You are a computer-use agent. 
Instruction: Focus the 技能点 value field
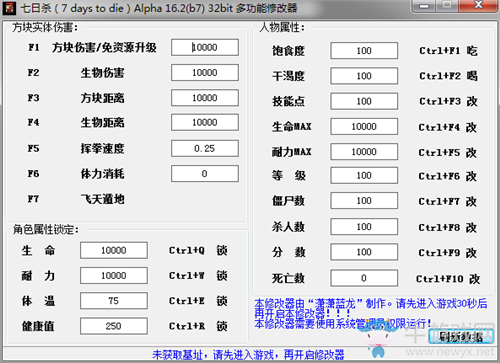[x=364, y=101]
